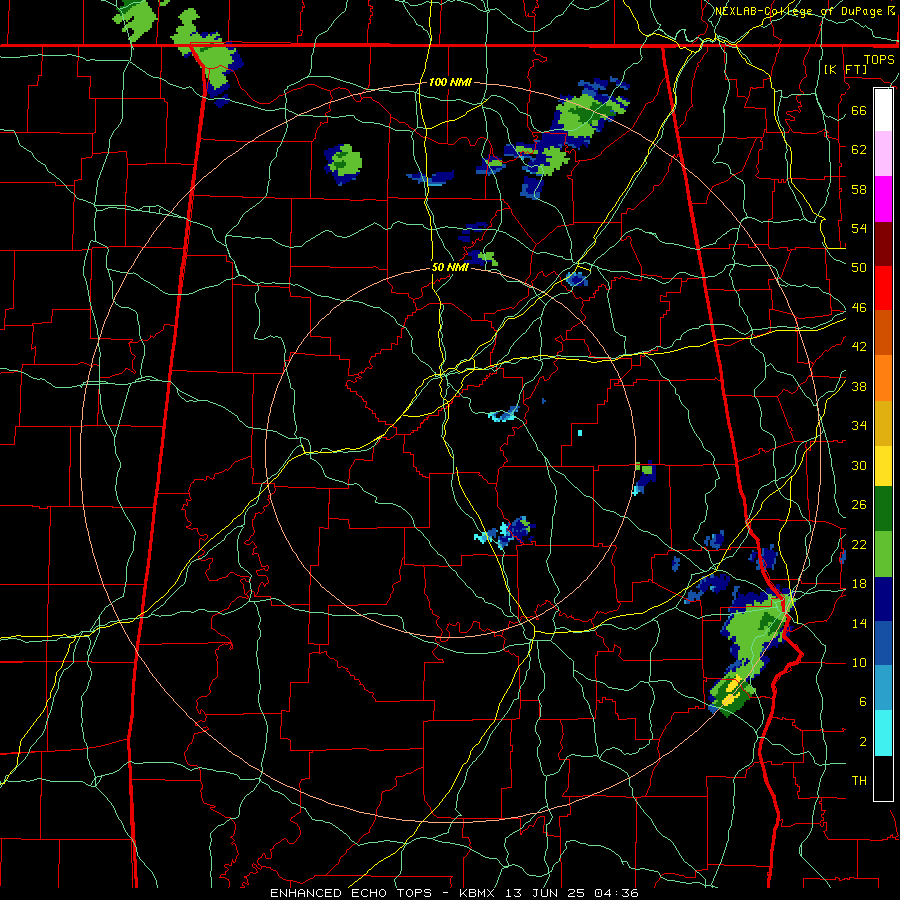Image resolution: width=900 pixels, height=900 pixels.
Task: Click the 100 NMI range ring label
Action: coord(450,83)
